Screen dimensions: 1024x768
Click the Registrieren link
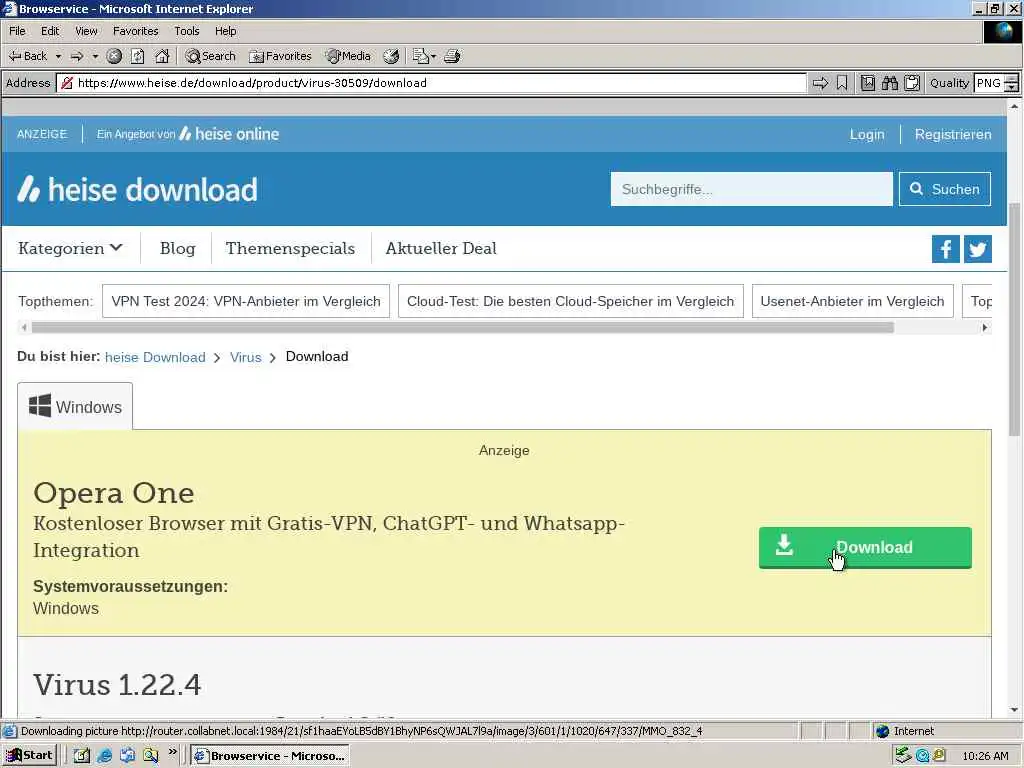click(x=953, y=135)
